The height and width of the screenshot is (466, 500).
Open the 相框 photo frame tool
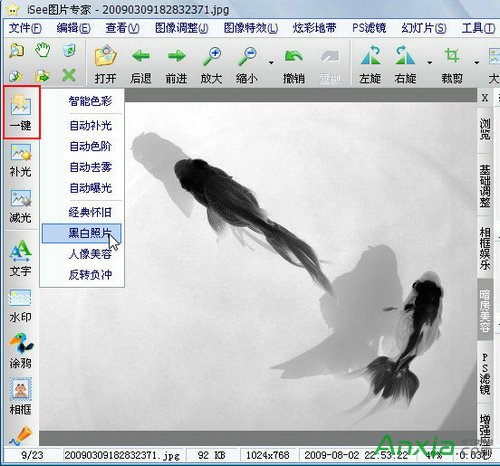tap(21, 397)
